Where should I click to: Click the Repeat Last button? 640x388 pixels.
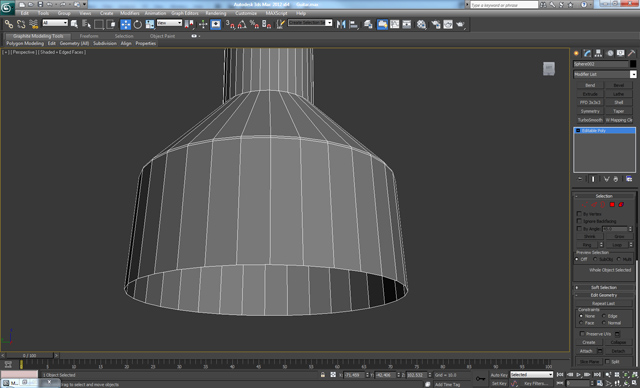pyautogui.click(x=604, y=303)
